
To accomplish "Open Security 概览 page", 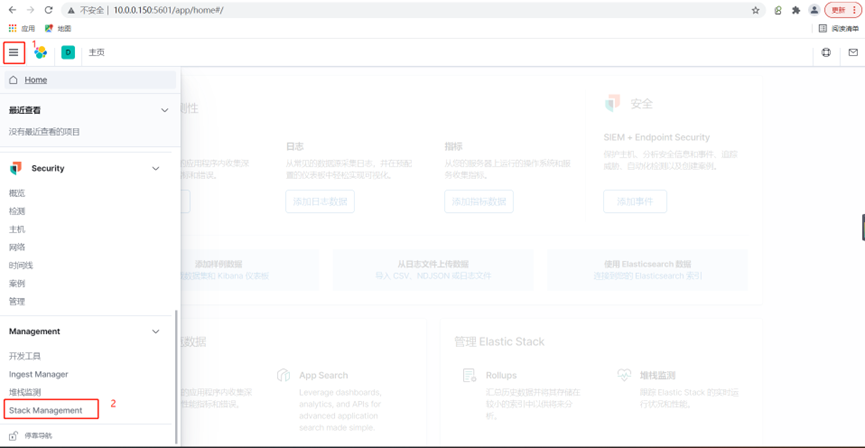I will tap(17, 193).
